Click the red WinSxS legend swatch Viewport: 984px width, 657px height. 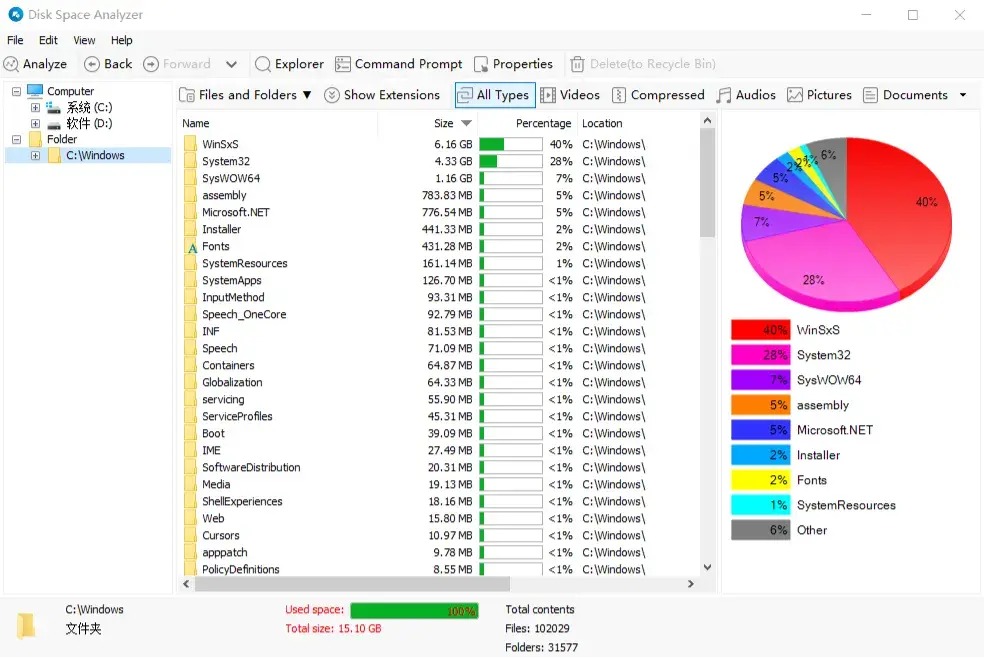760,330
